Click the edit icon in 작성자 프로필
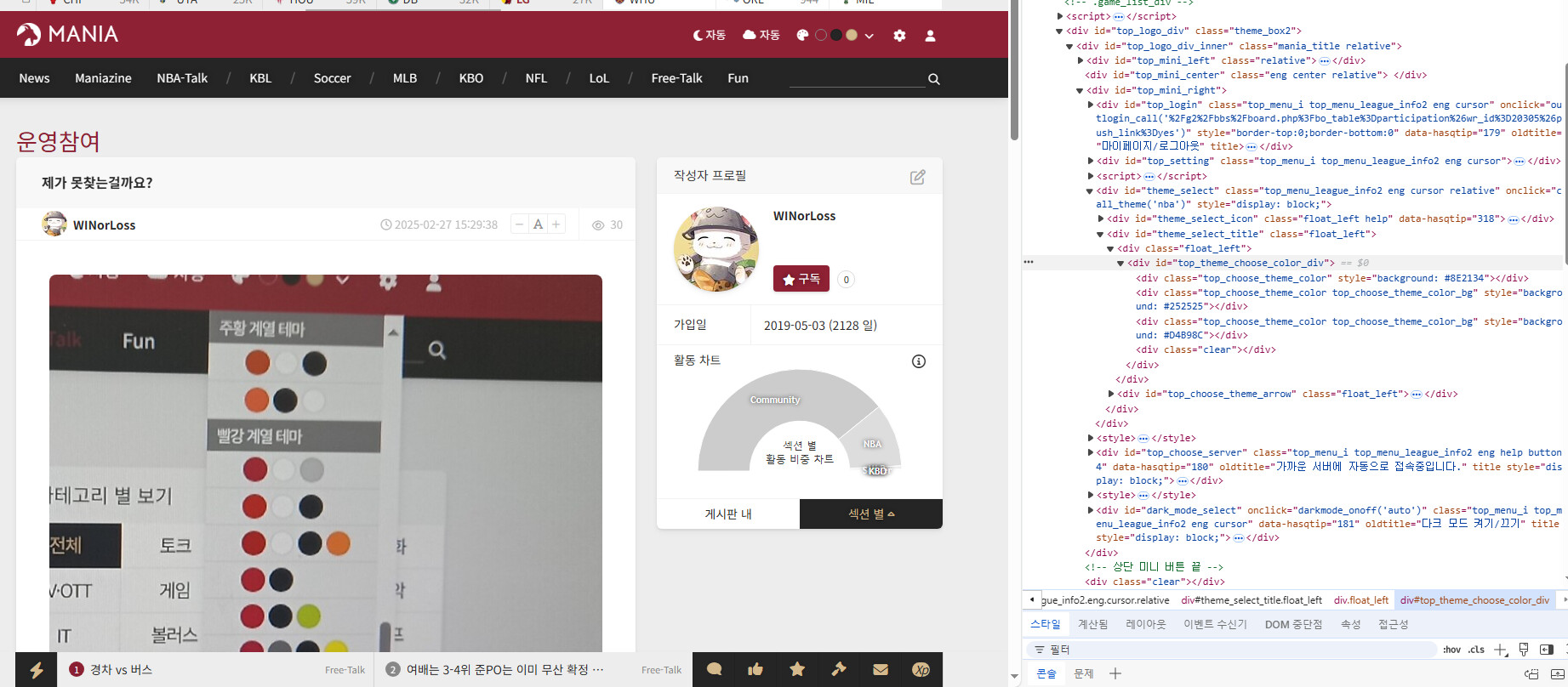This screenshot has height=687, width=1568. click(917, 177)
